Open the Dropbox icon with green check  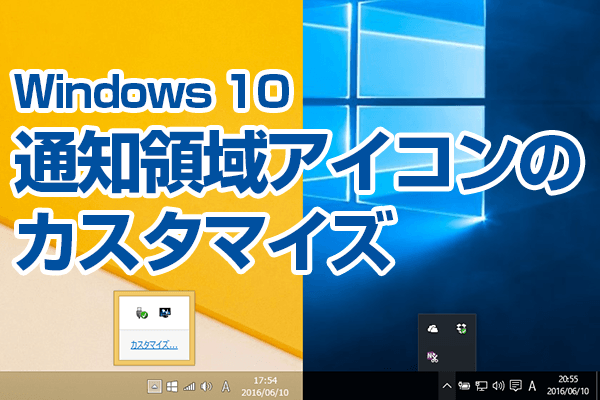(461, 328)
